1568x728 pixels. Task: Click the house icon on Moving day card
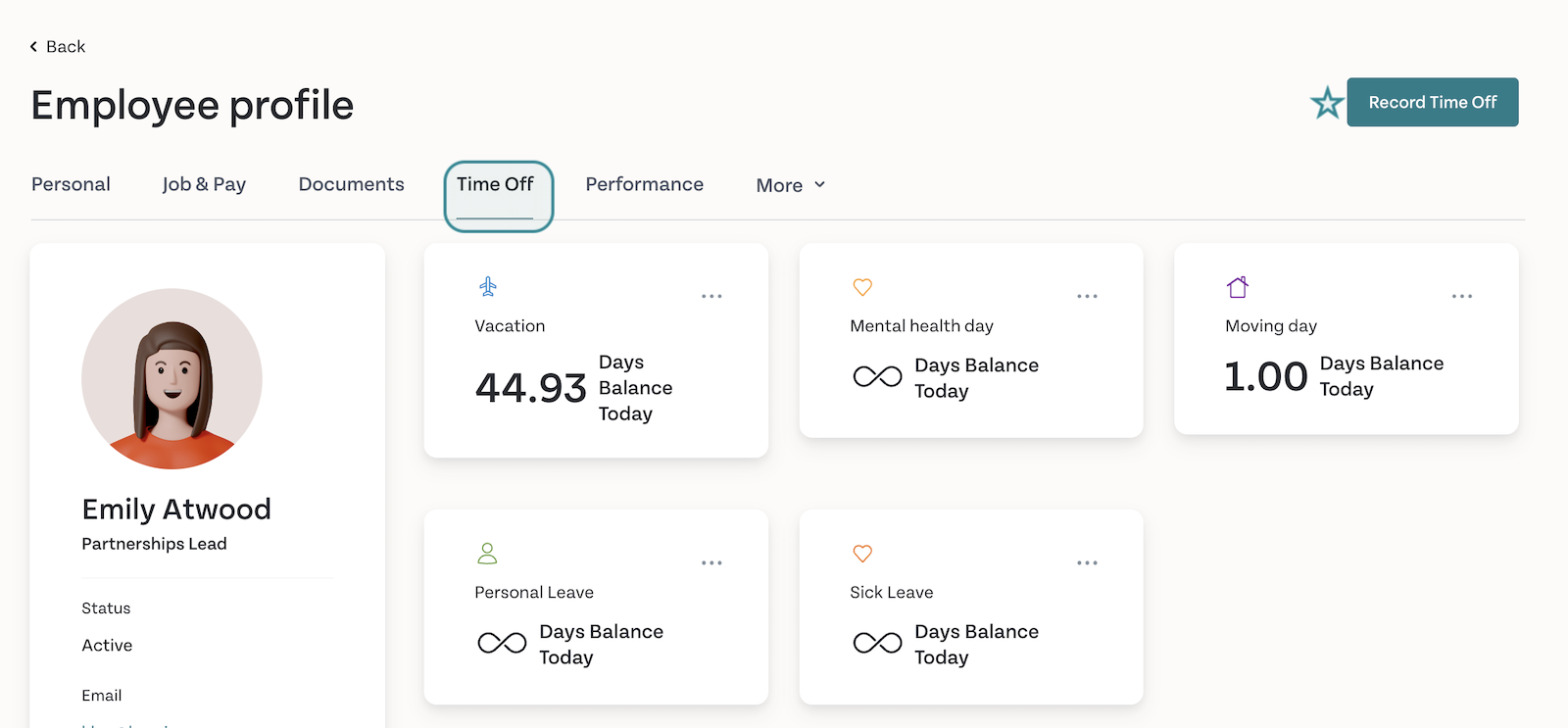click(x=1238, y=287)
